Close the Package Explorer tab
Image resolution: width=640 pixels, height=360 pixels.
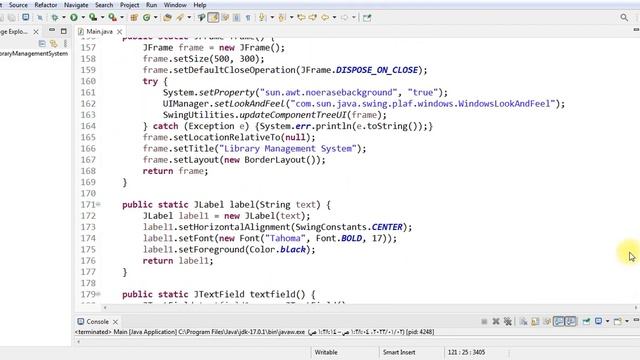[x=36, y=31]
